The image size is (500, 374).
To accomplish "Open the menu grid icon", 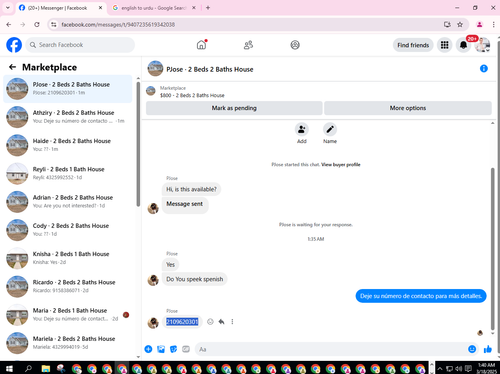I will 444,45.
